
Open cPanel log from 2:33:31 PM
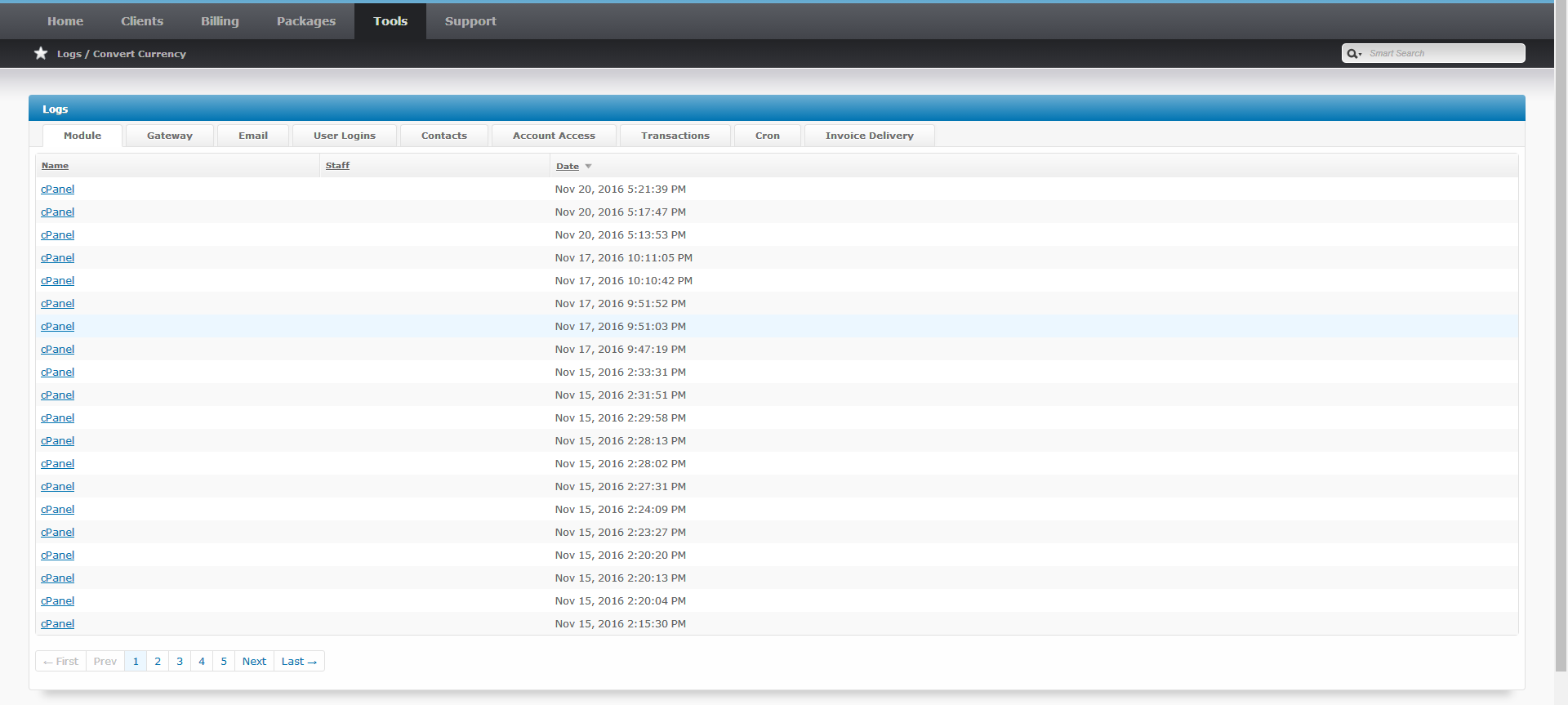[x=57, y=373]
